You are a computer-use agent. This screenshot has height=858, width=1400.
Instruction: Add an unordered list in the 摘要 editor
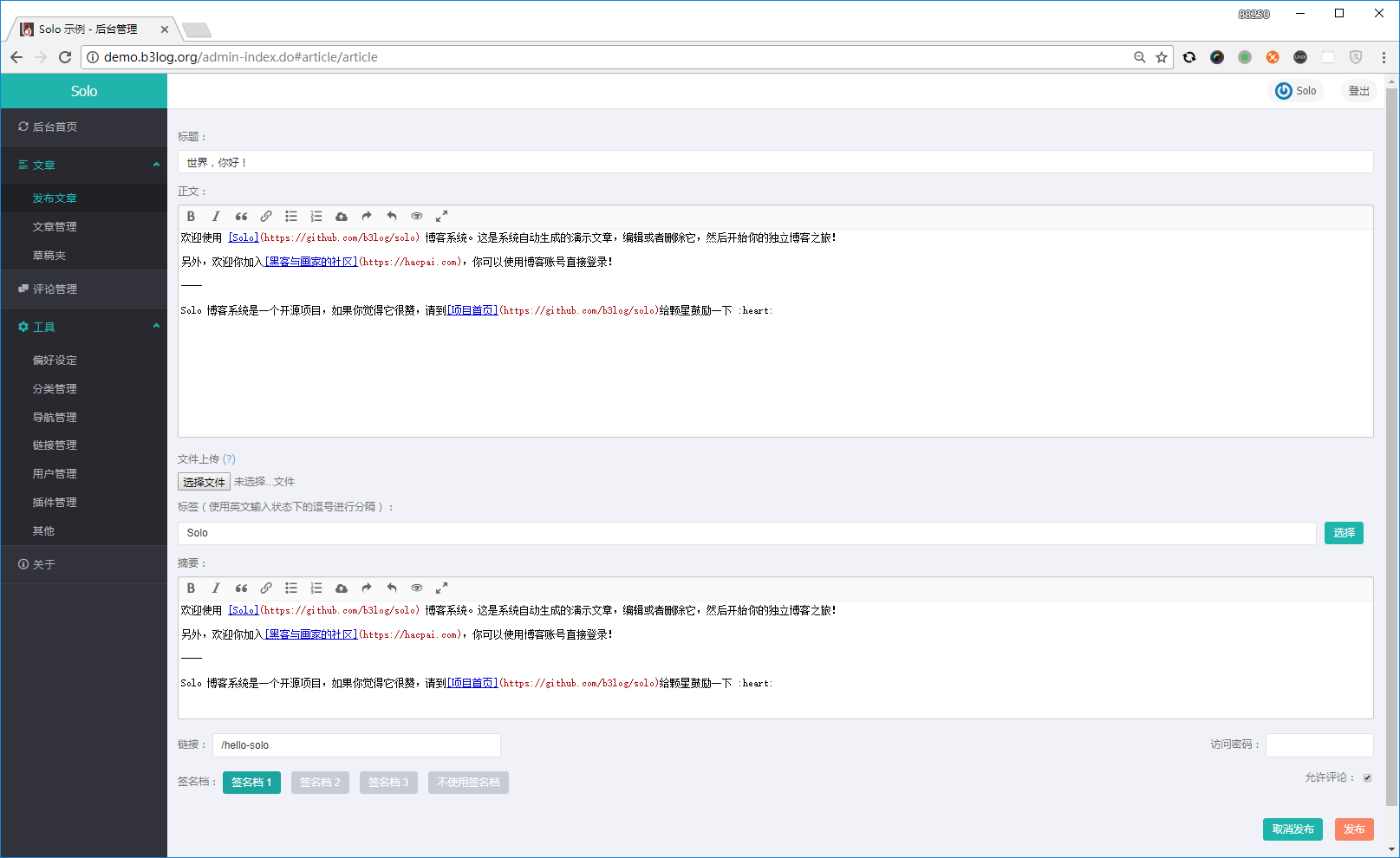pos(291,588)
